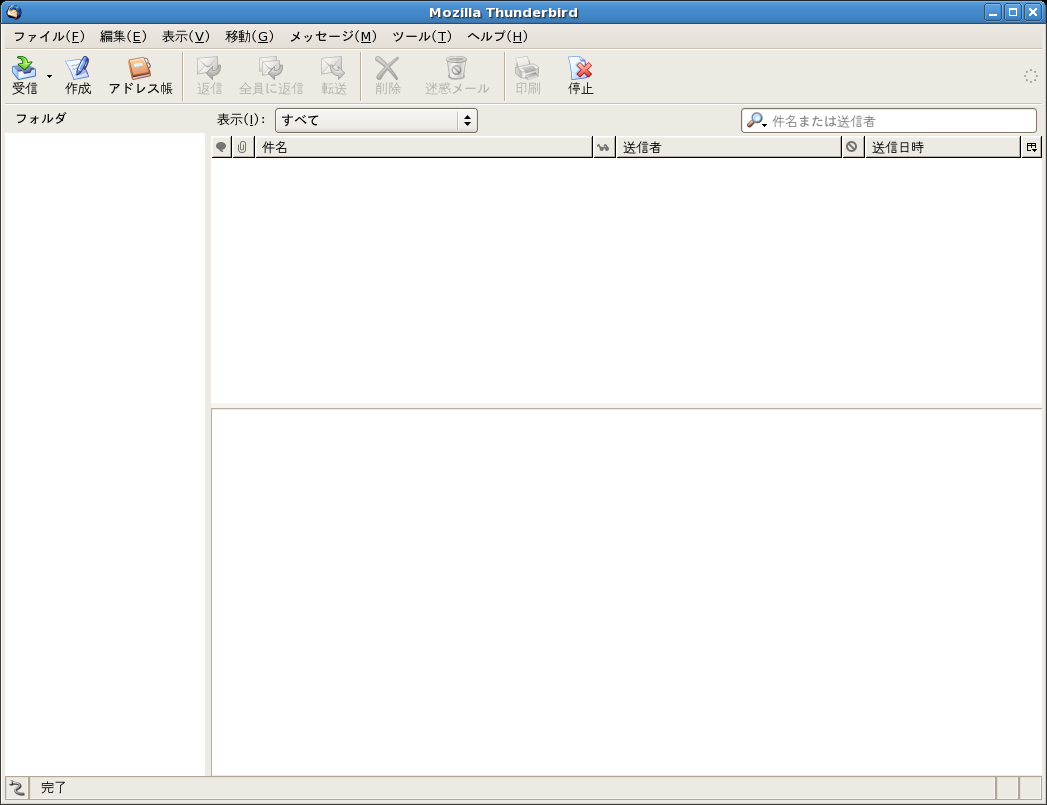Click the Thunderbird title bar icon
This screenshot has height=805, width=1047.
(x=14, y=12)
